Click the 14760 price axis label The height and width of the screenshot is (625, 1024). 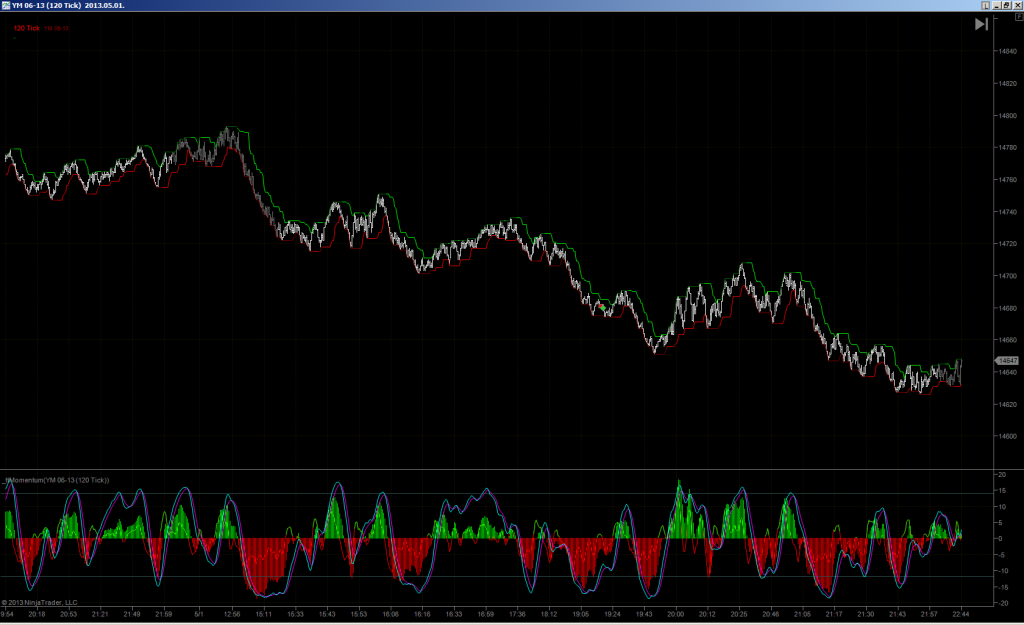[x=1008, y=180]
